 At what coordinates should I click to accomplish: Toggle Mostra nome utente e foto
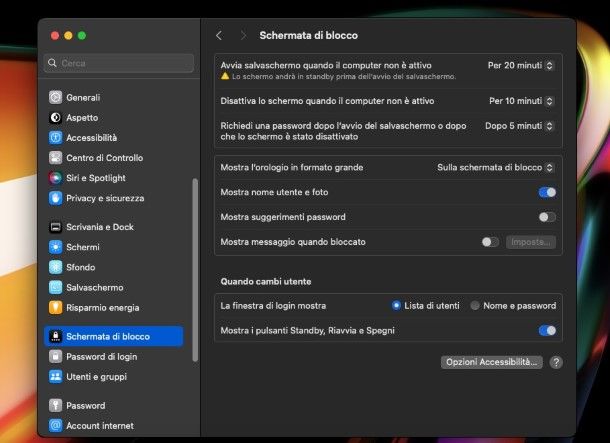click(x=547, y=192)
